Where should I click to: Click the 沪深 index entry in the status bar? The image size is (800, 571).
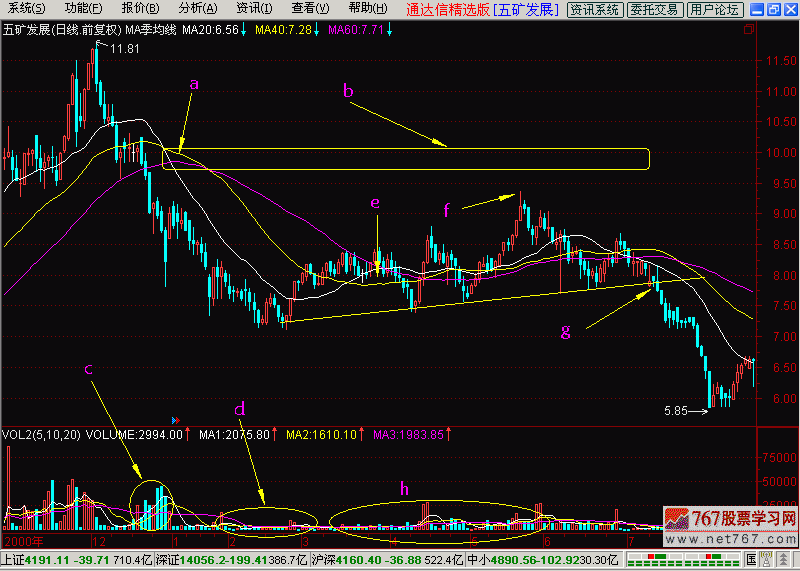pyautogui.click(x=387, y=559)
